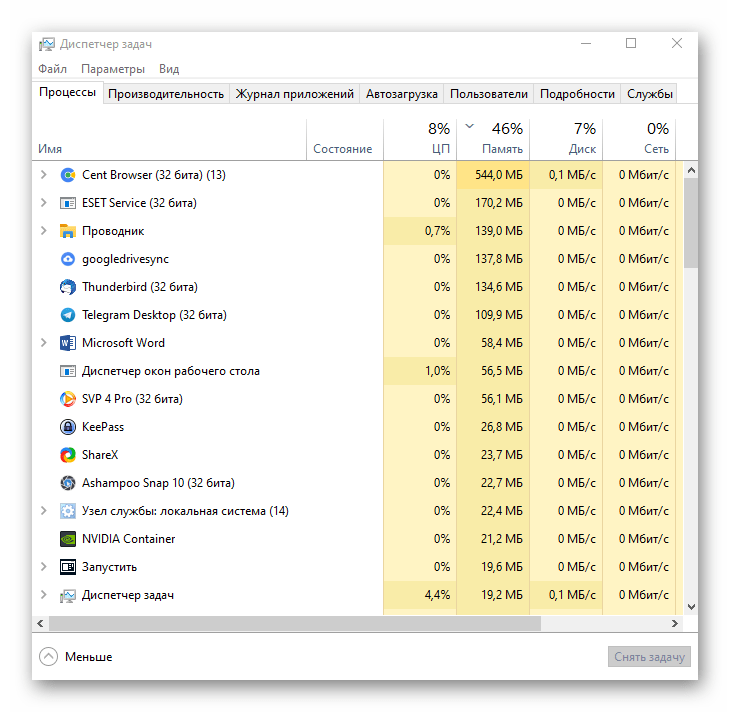The height and width of the screenshot is (712, 730).
Task: Switch to the Автозагрузка tab
Action: (x=401, y=94)
